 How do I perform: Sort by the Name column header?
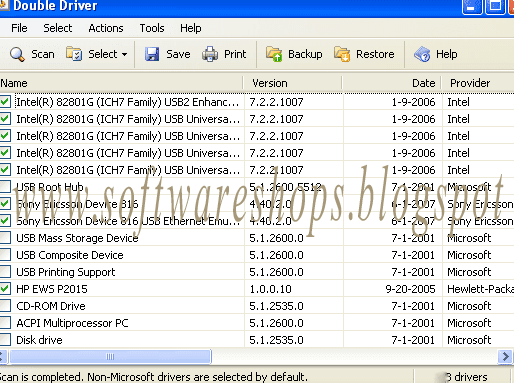[x=121, y=83]
